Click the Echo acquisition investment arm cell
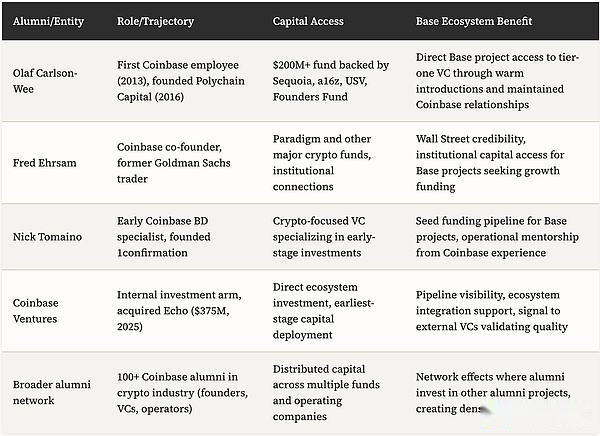This screenshot has width=600, height=436. click(x=180, y=310)
